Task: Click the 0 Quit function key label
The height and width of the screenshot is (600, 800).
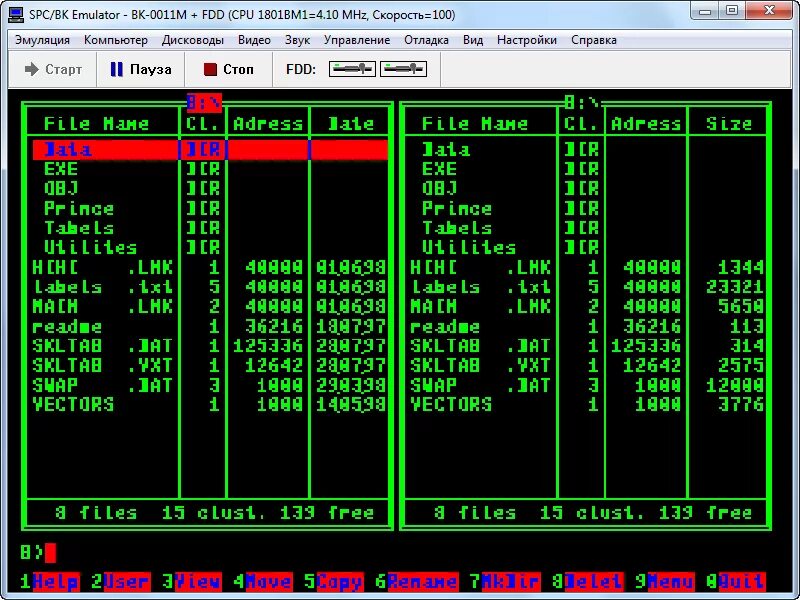Action: coord(736,581)
